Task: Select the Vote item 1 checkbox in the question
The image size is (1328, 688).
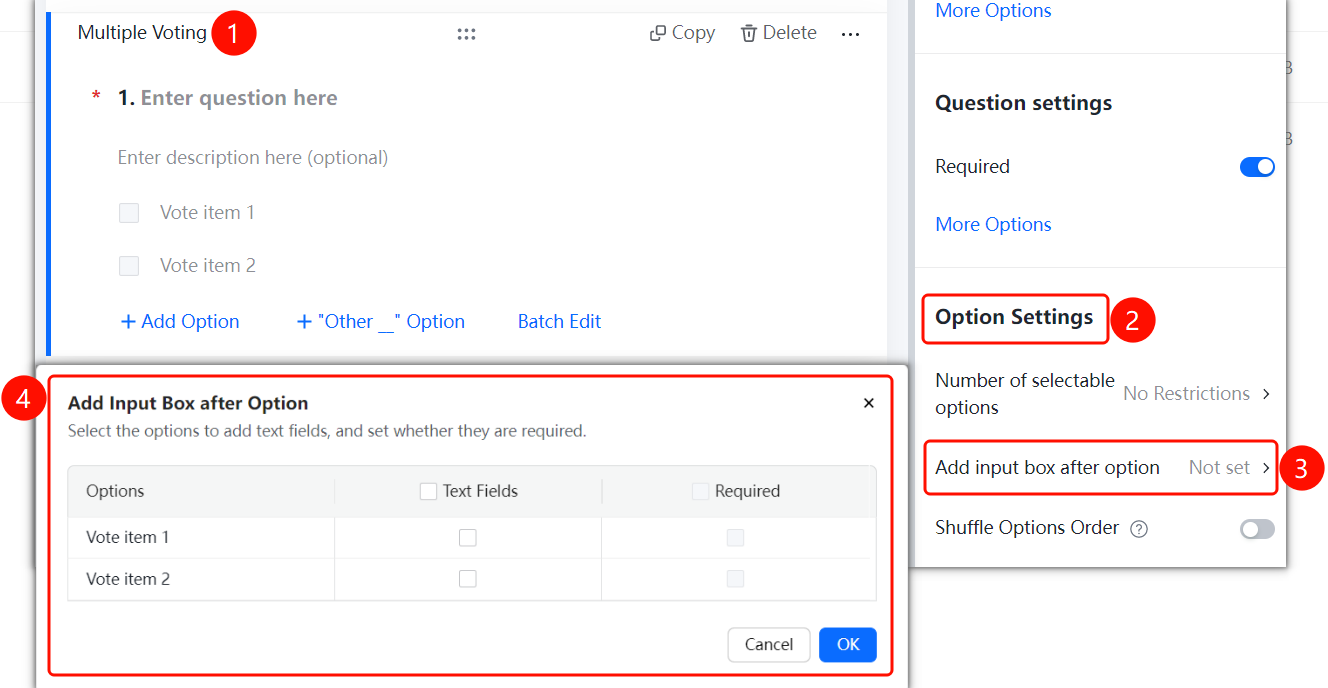Action: [129, 213]
